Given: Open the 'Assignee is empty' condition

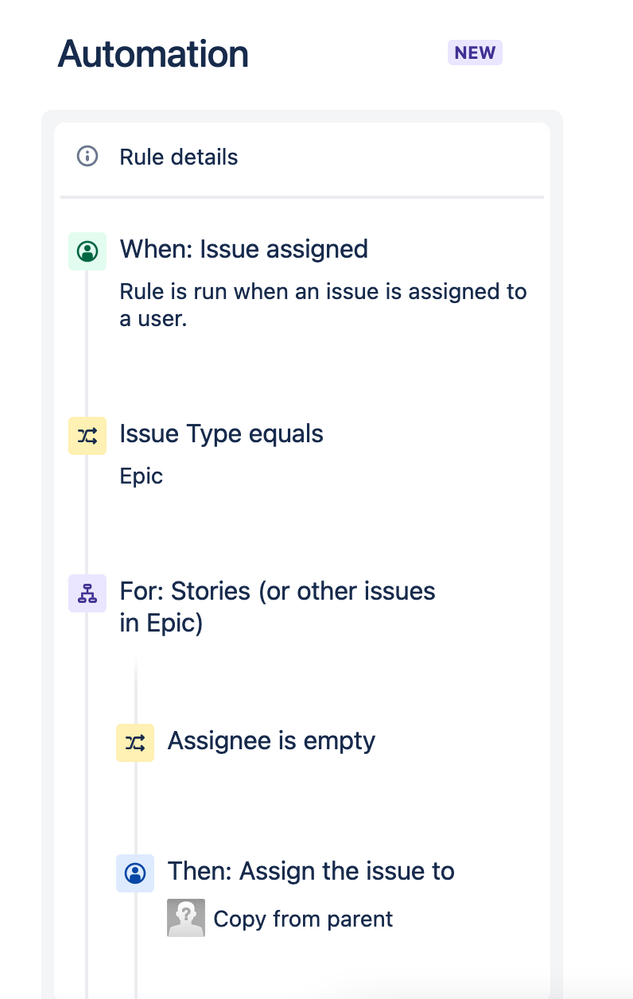Looking at the screenshot, I should [271, 741].
